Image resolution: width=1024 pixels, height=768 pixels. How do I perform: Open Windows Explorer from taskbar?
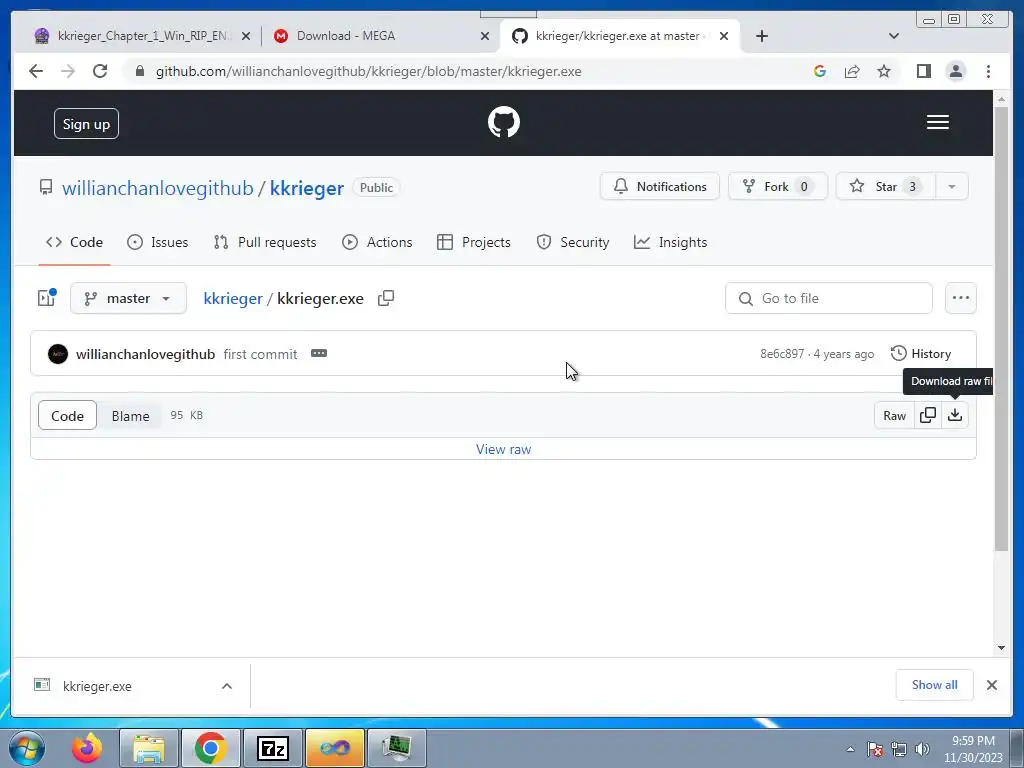click(x=149, y=748)
